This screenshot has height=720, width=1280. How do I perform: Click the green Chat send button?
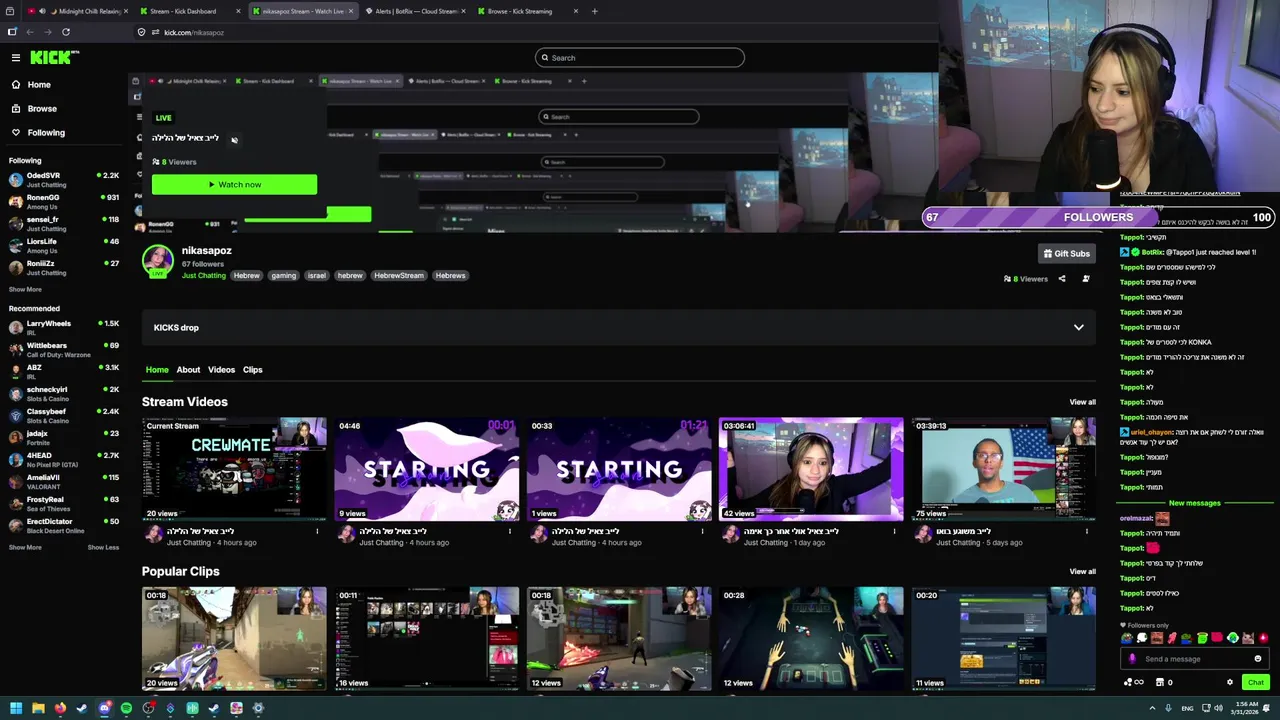(x=1255, y=682)
